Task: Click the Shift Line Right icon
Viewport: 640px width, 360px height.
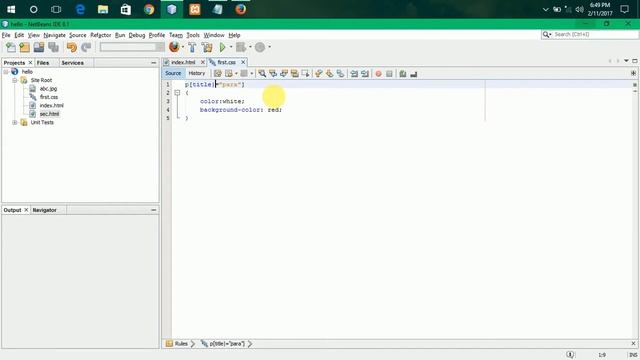Action: (x=365, y=73)
